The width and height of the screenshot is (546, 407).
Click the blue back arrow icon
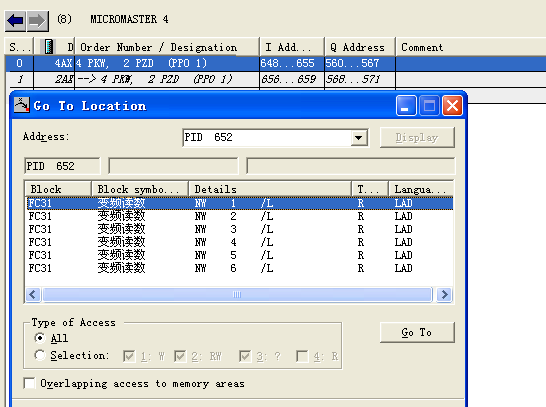[x=15, y=21]
